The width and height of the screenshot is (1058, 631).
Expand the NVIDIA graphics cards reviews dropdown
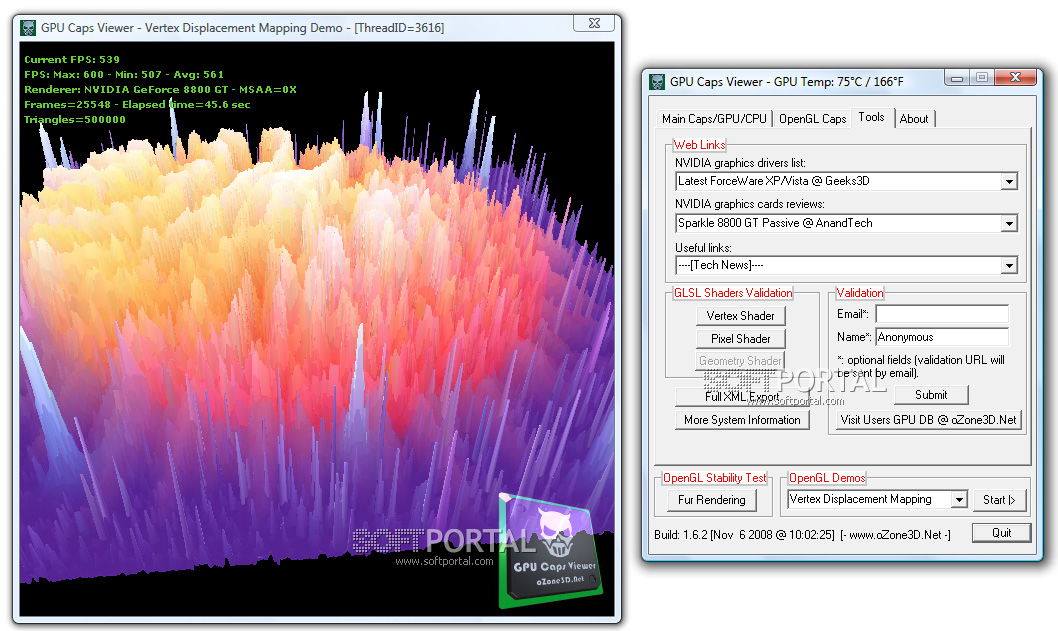coord(1009,223)
